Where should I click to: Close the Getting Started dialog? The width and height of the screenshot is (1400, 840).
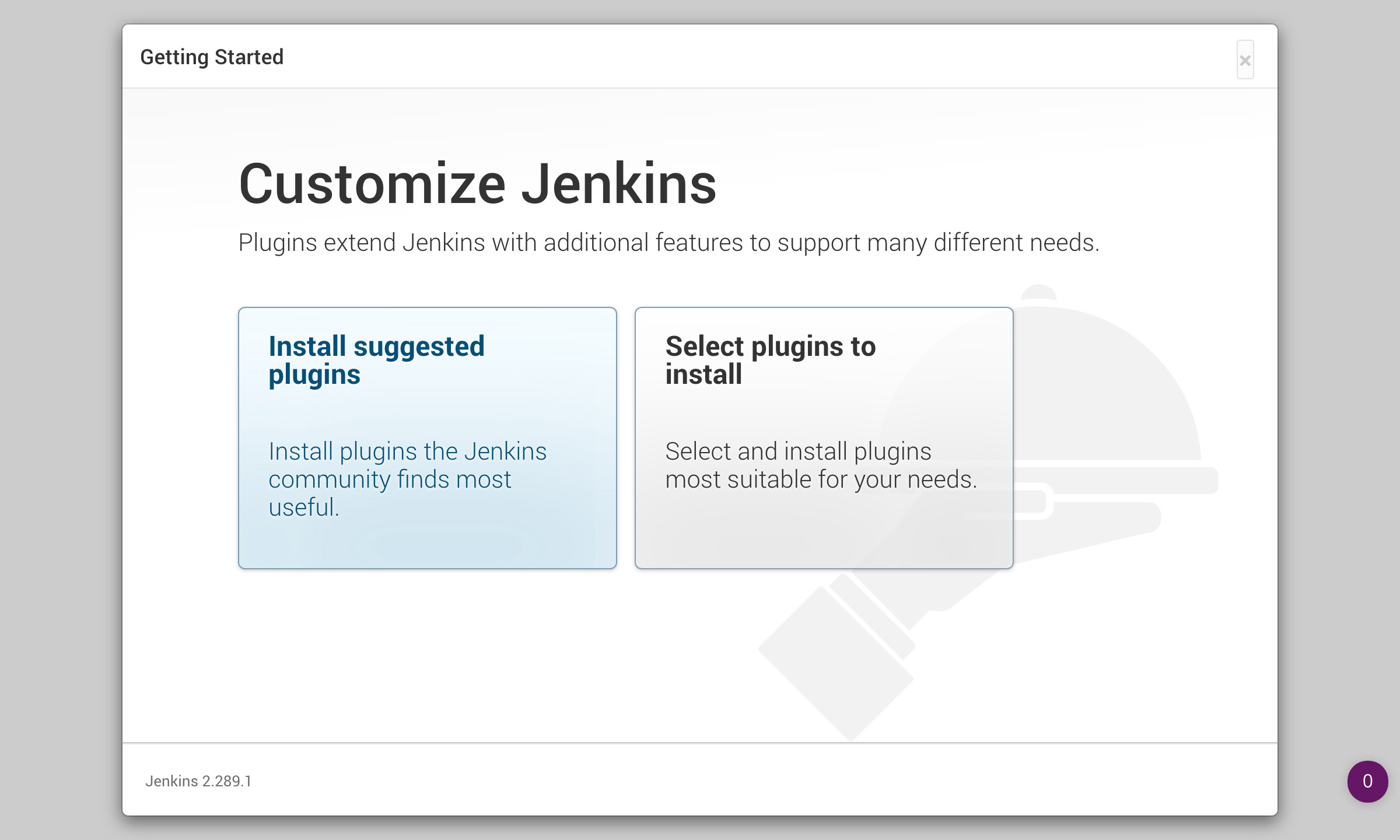(1245, 60)
